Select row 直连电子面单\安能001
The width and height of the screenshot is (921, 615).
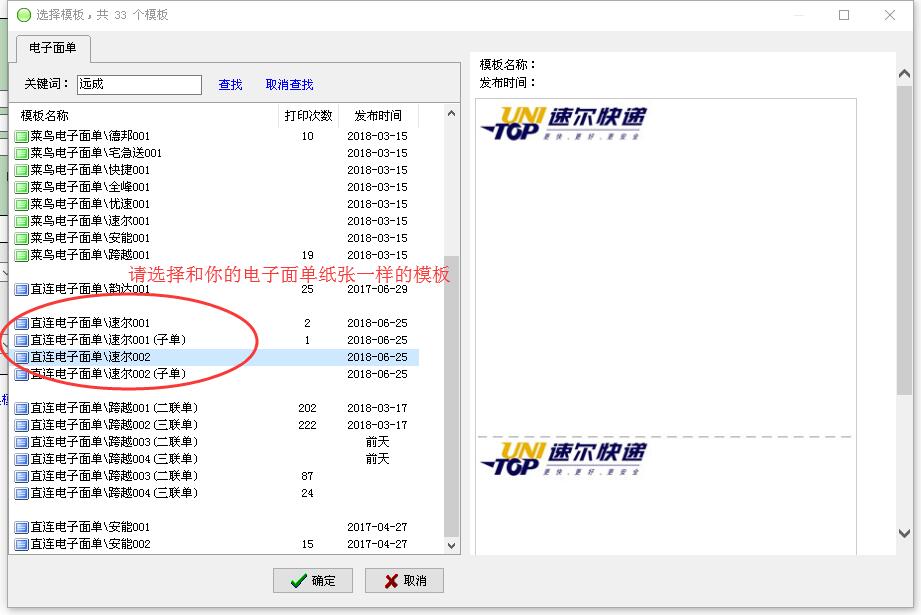(216, 527)
